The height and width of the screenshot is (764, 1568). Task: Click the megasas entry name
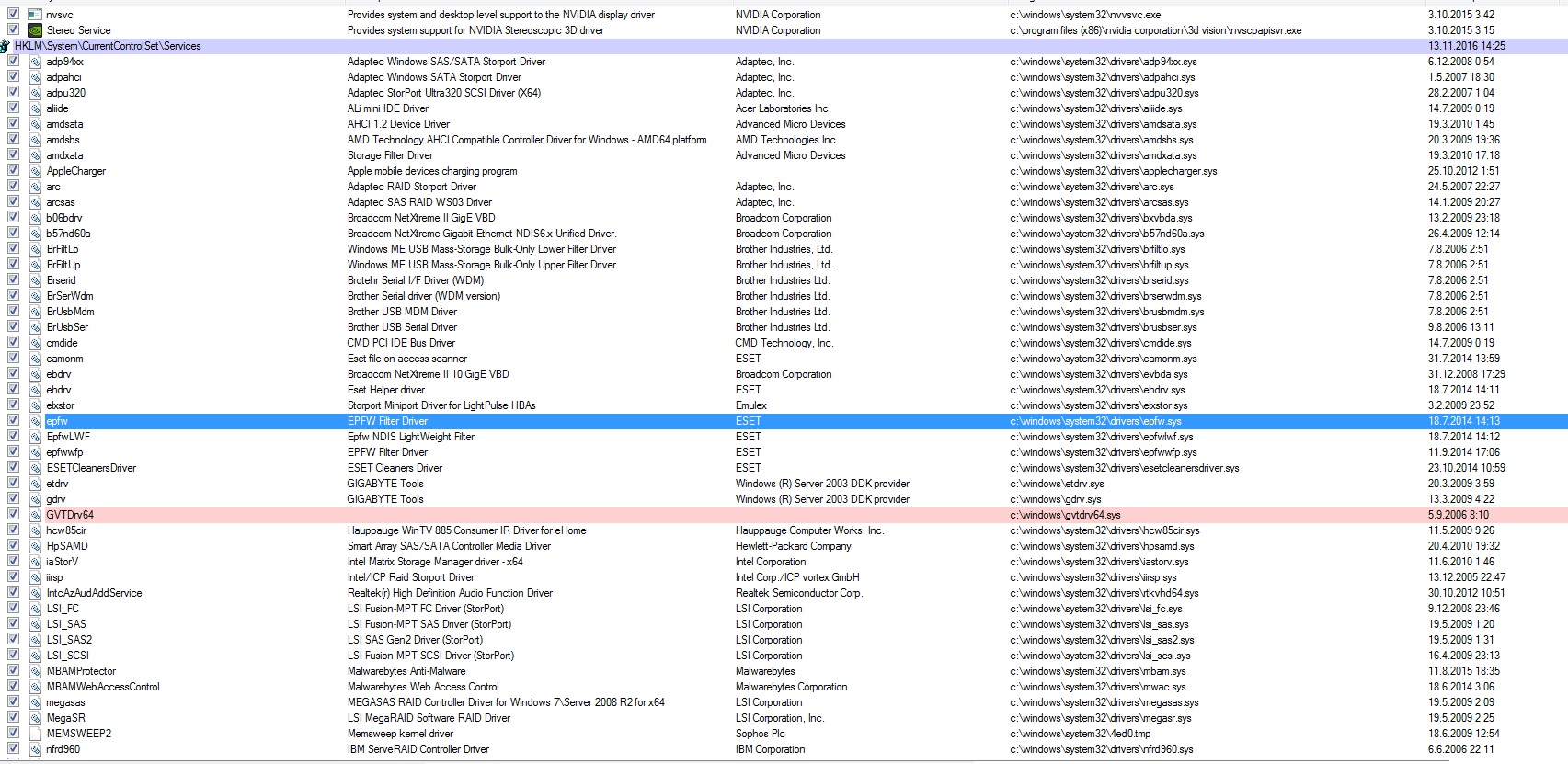tap(66, 702)
